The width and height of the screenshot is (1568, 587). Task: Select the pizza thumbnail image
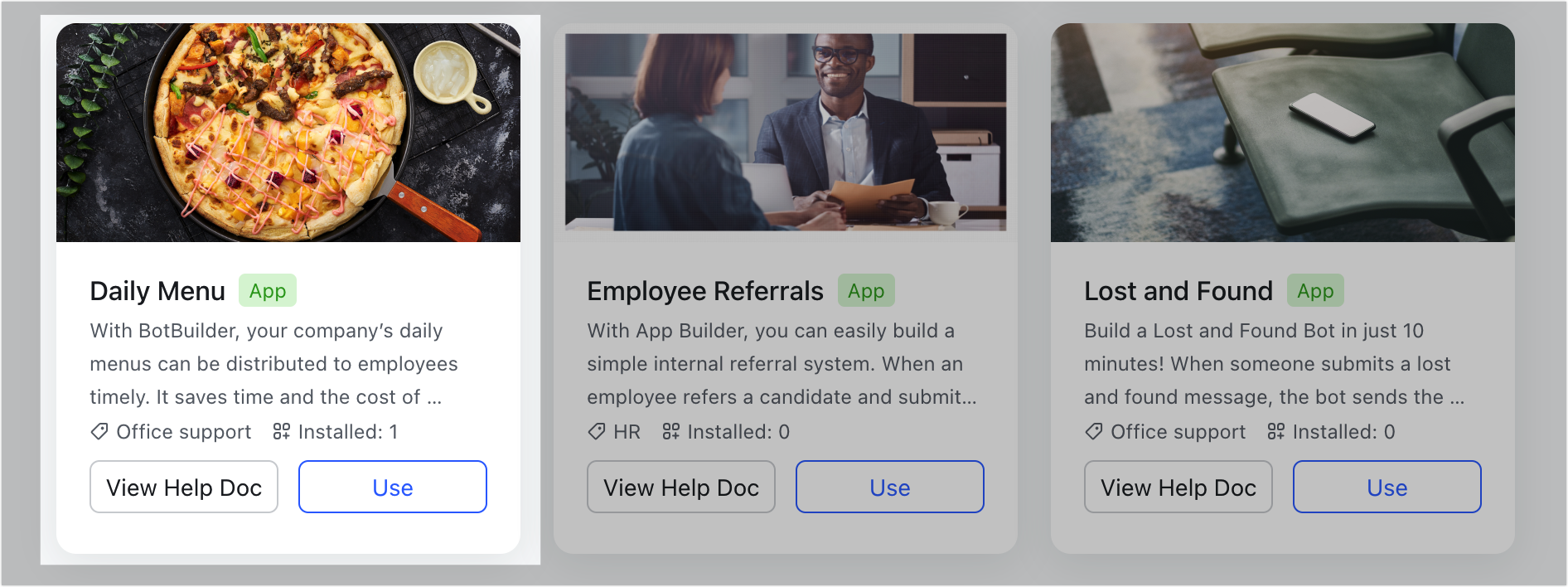(x=288, y=133)
